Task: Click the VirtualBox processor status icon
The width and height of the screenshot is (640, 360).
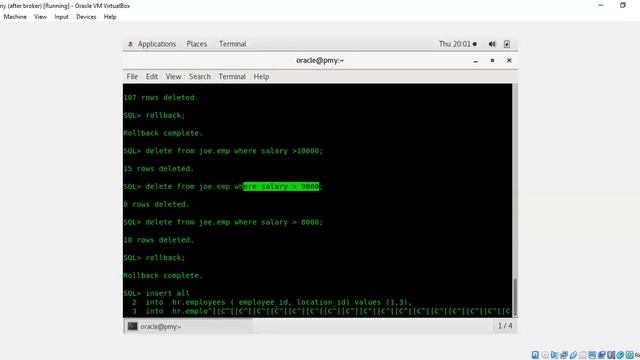Action: pos(611,355)
